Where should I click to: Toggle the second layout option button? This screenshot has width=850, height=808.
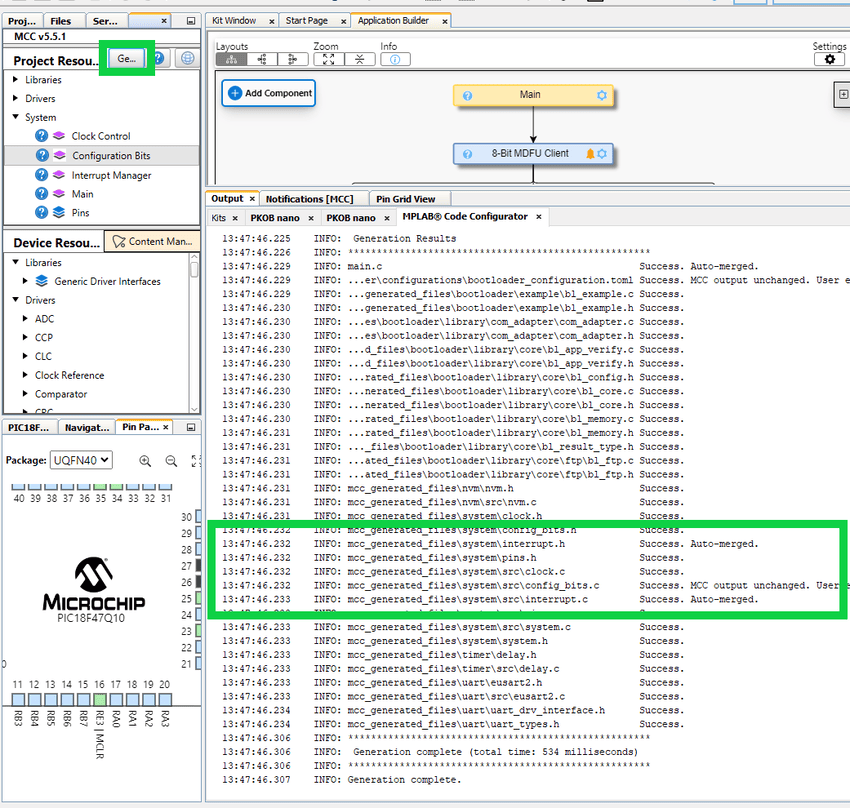click(262, 60)
